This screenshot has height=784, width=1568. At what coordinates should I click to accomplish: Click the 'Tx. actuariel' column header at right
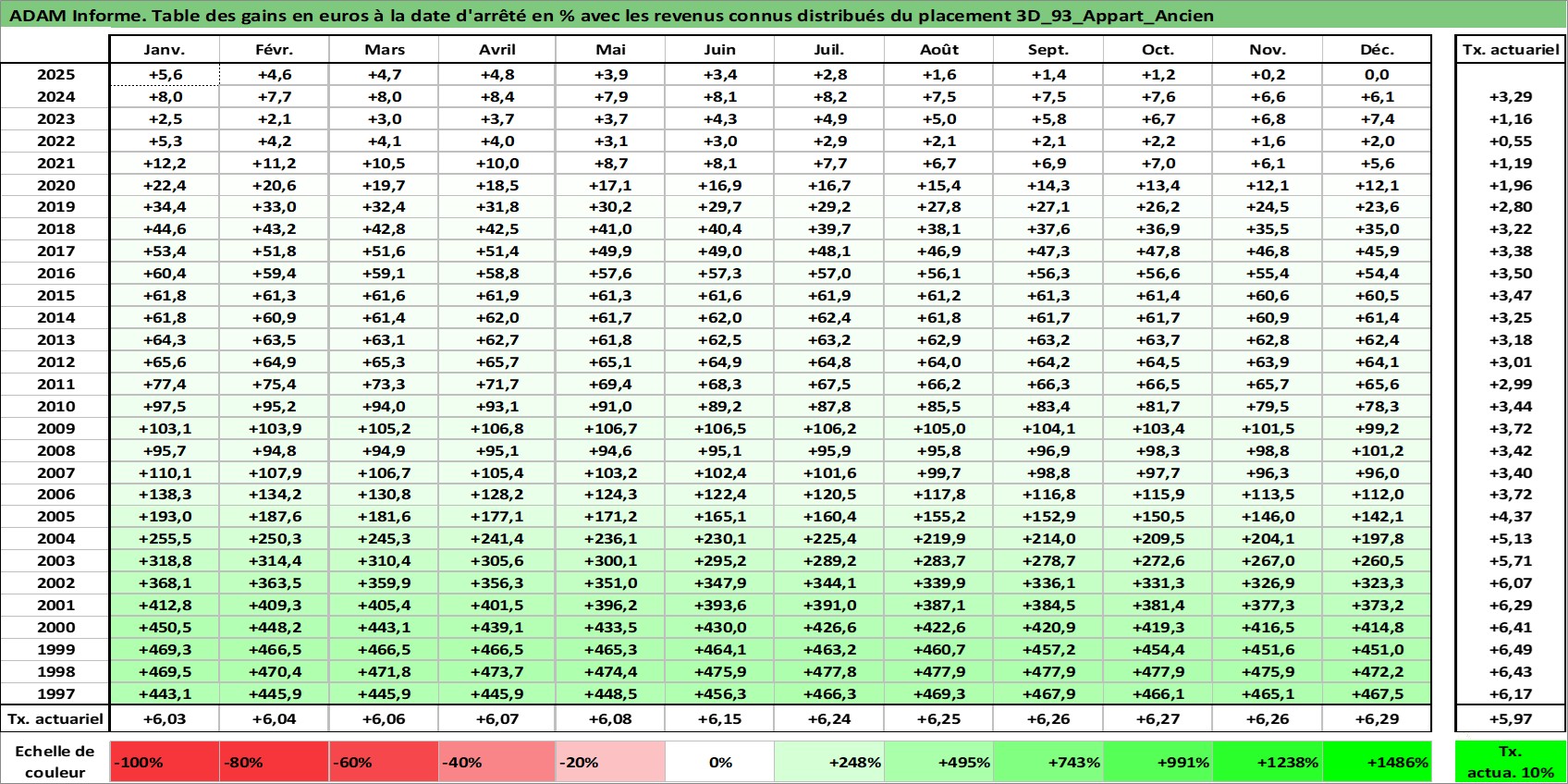point(1511,50)
